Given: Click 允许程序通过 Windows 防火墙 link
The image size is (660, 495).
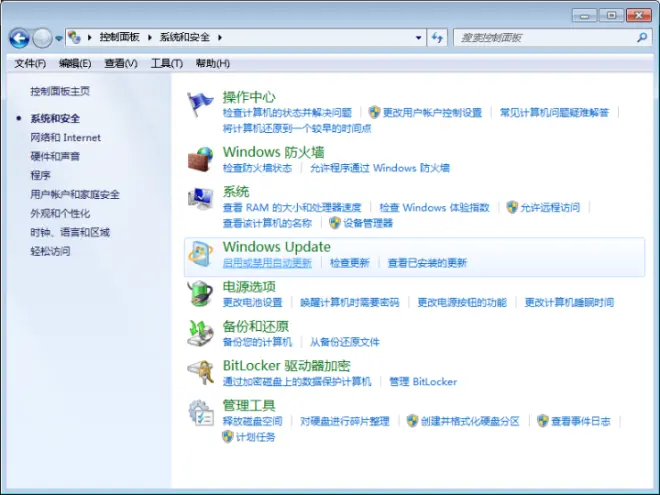Looking at the screenshot, I should click(x=380, y=168).
